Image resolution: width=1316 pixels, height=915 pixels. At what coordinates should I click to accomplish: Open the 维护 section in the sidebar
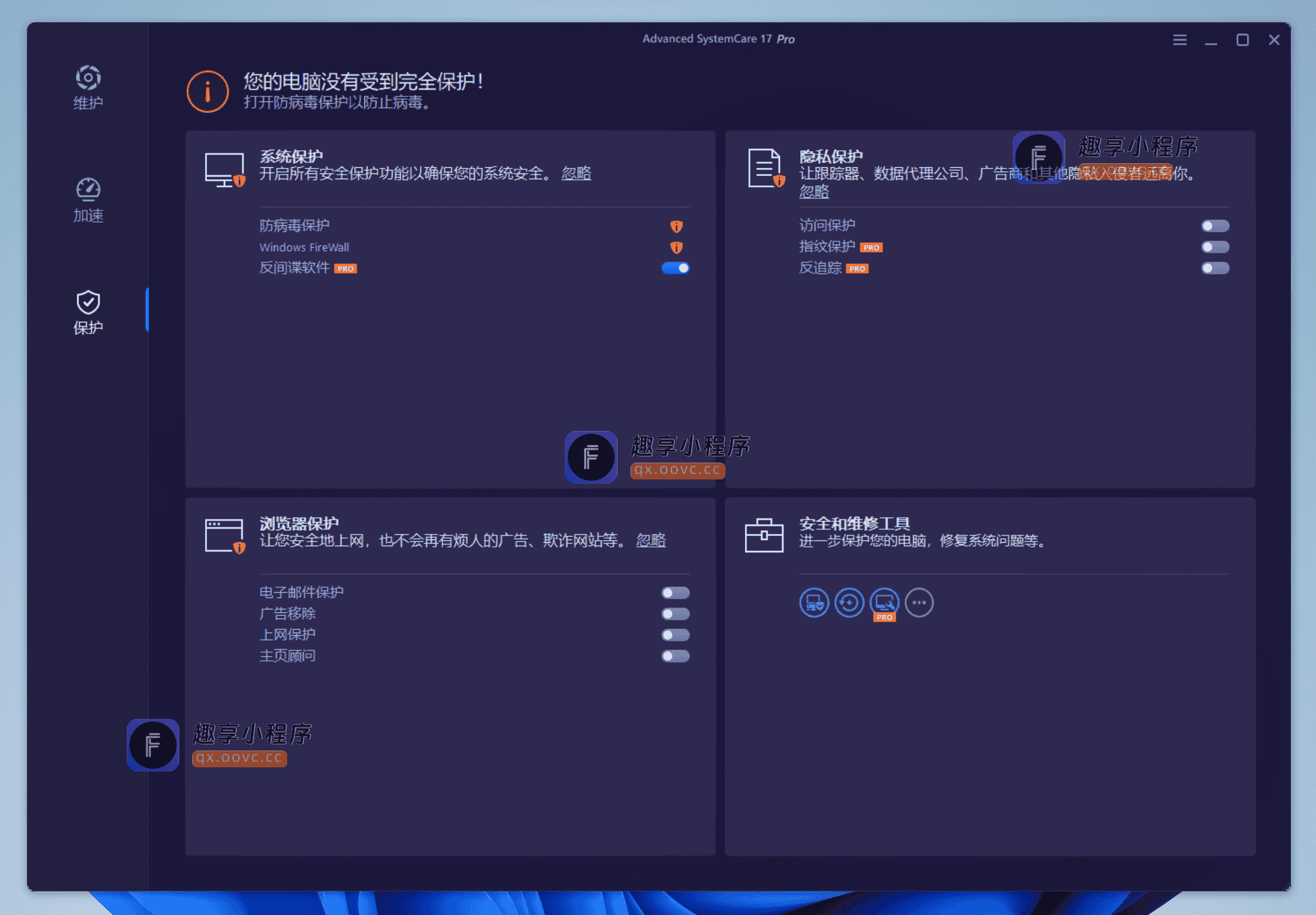(88, 88)
